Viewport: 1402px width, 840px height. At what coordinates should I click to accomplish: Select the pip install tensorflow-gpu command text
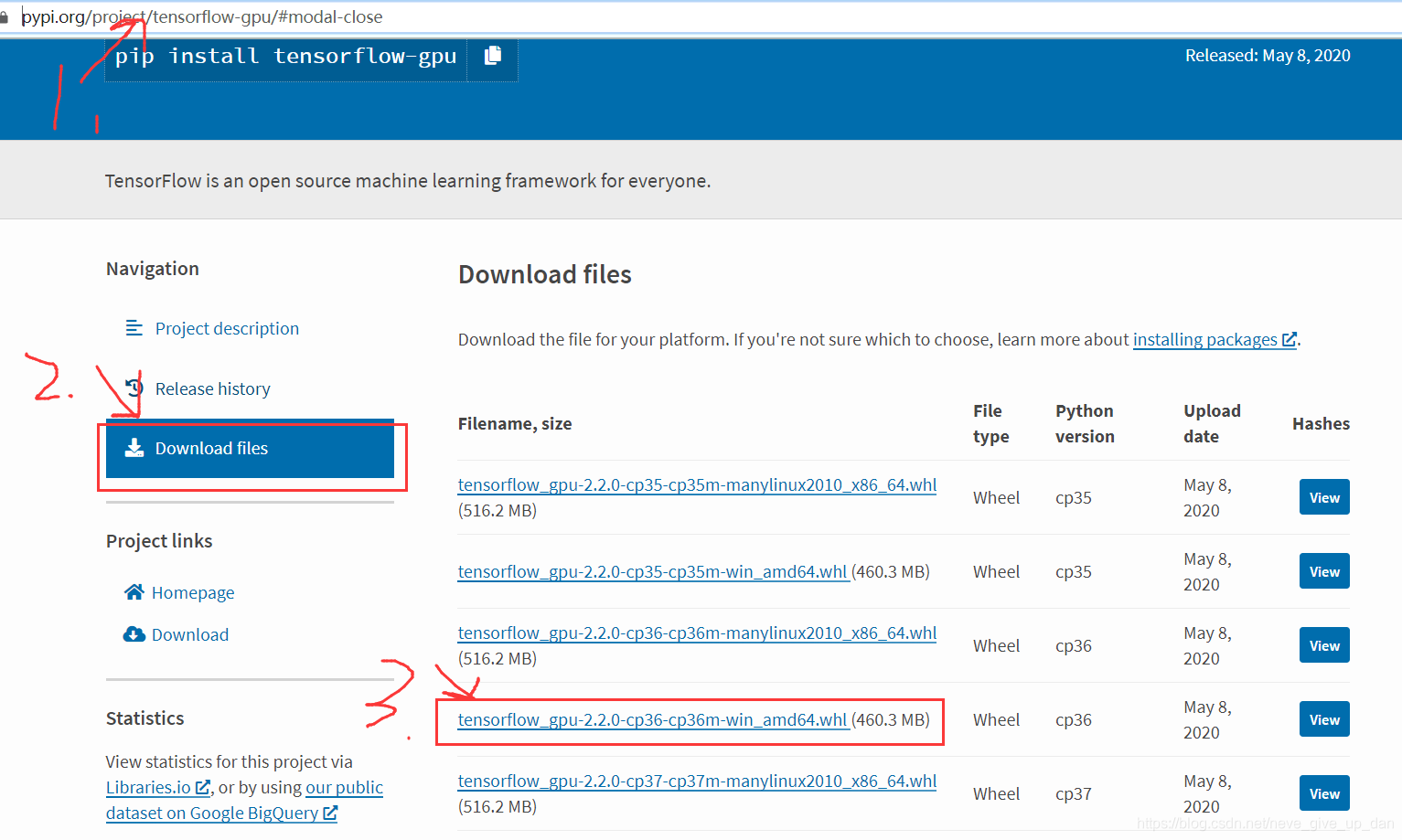pyautogui.click(x=285, y=57)
